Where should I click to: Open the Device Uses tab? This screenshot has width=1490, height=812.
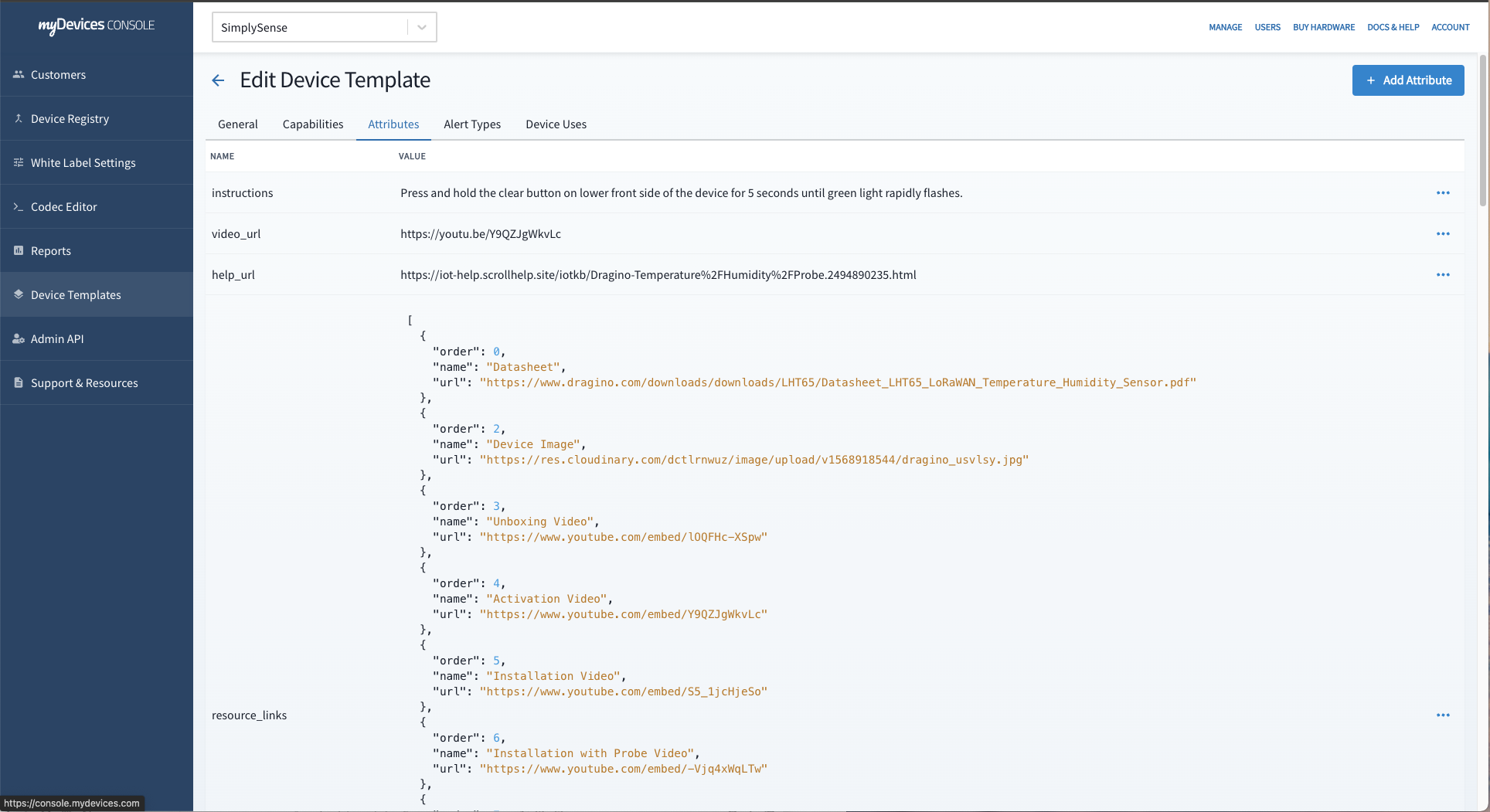point(556,124)
